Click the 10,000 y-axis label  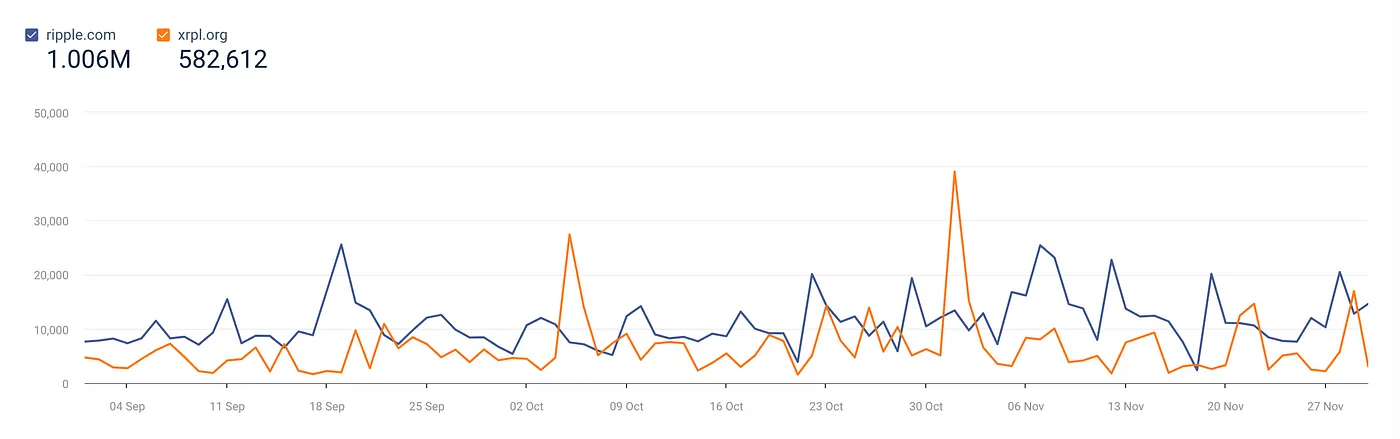[x=51, y=330]
